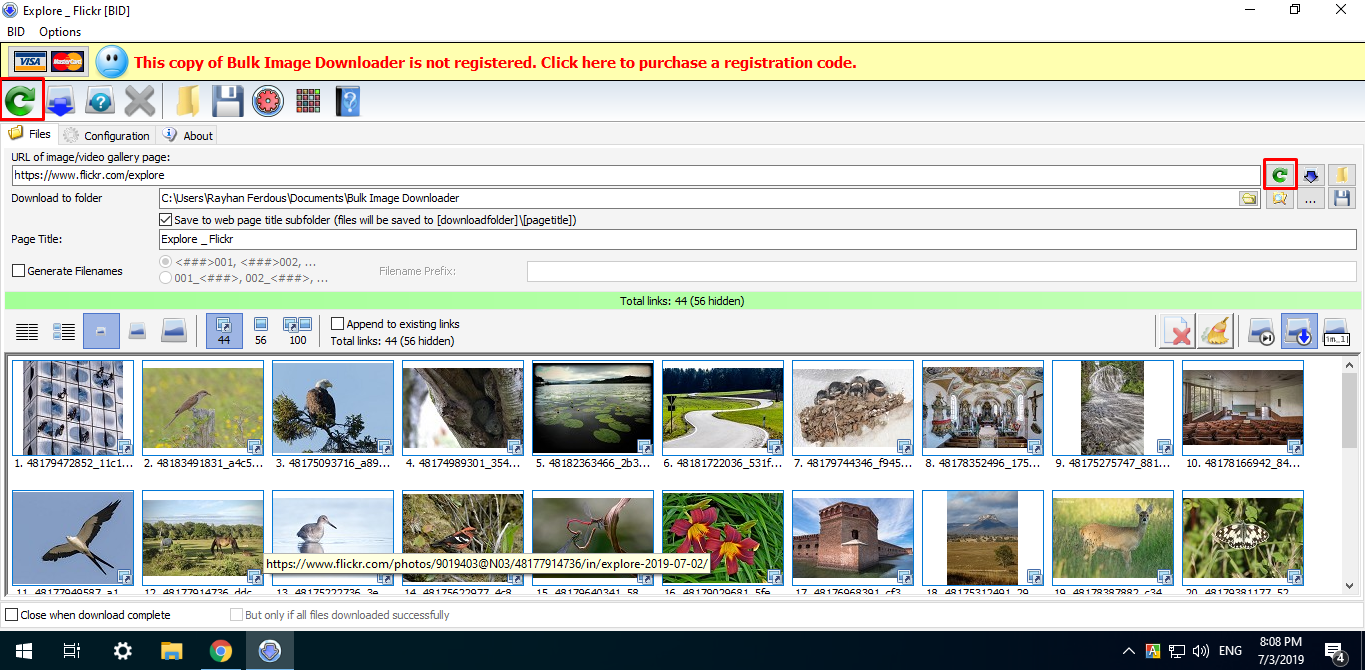This screenshot has height=670, width=1365.
Task: Switch to detailed list view icon
Action: 64,331
